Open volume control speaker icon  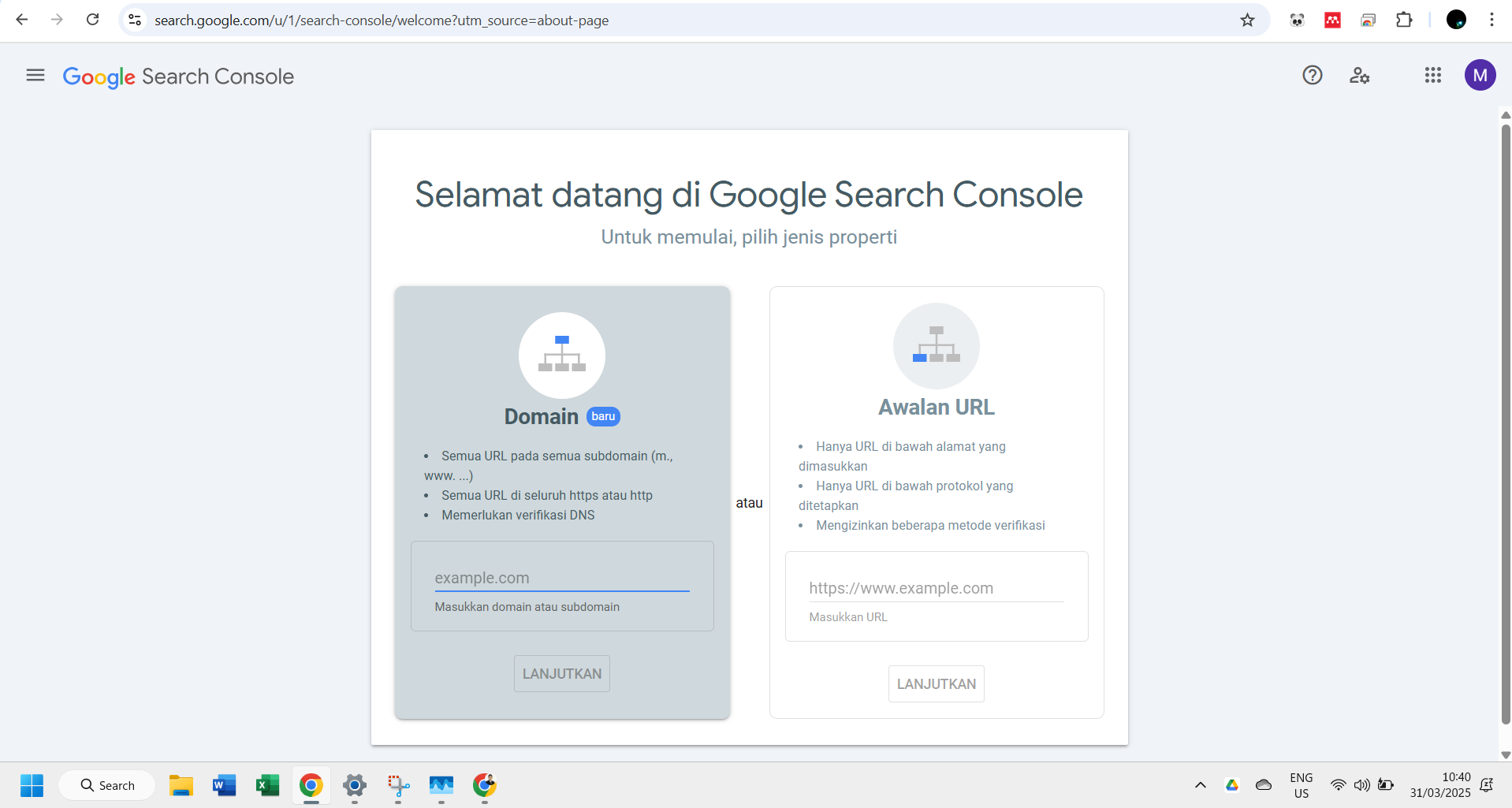1361,785
